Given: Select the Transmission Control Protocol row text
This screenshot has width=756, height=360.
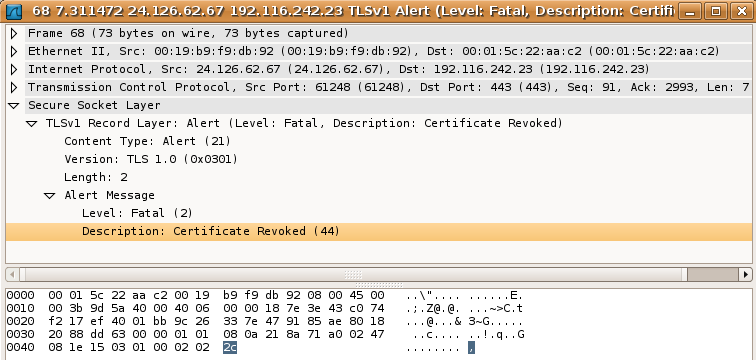Looking at the screenshot, I should pos(389,87).
